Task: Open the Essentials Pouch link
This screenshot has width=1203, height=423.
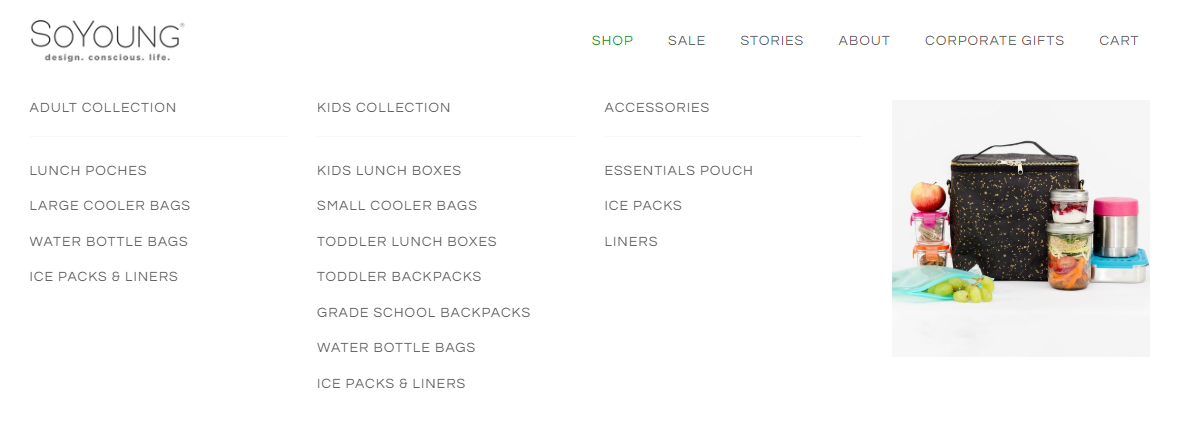Action: point(679,171)
